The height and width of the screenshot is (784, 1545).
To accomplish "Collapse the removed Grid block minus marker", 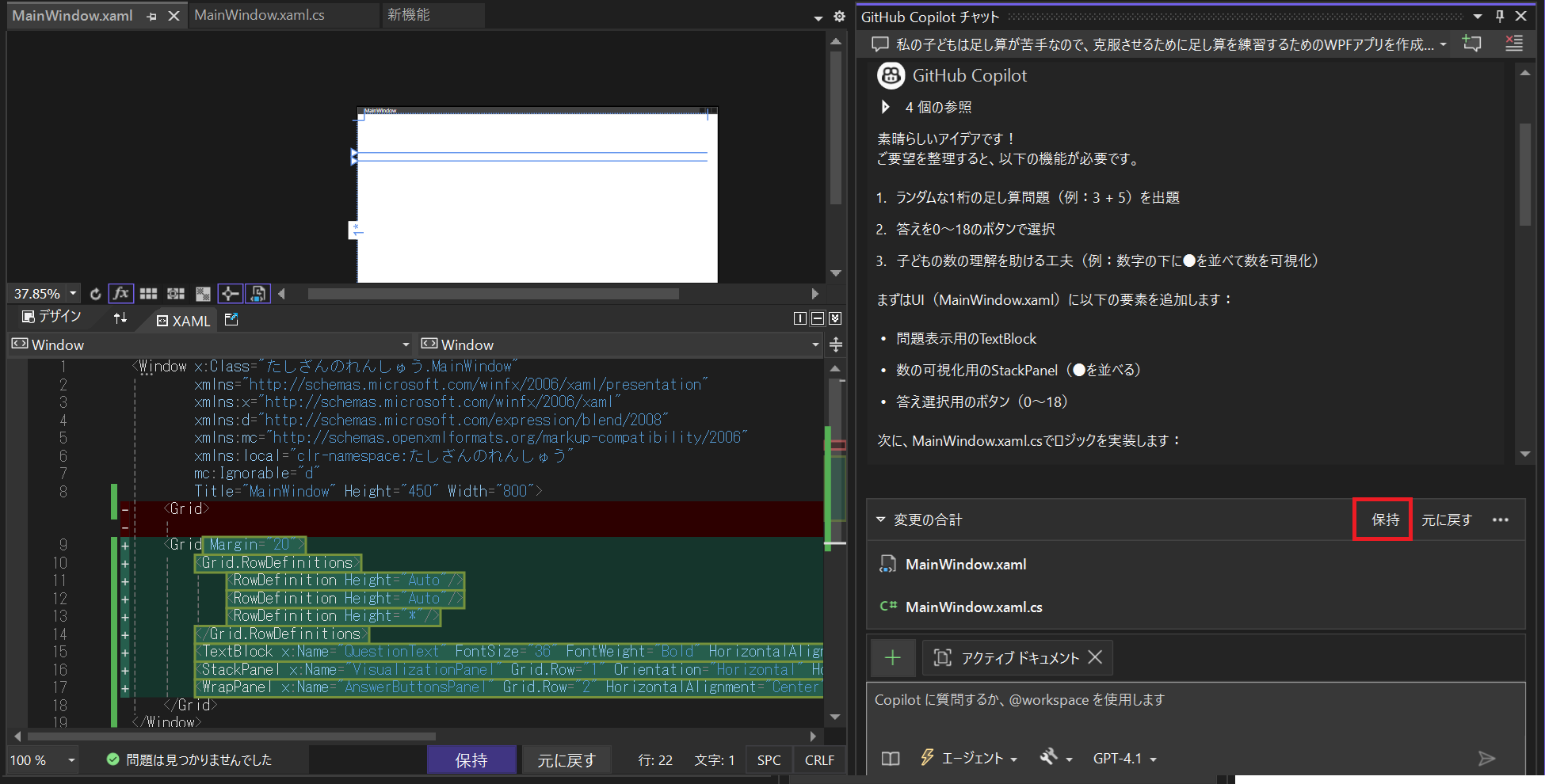I will [x=125, y=509].
